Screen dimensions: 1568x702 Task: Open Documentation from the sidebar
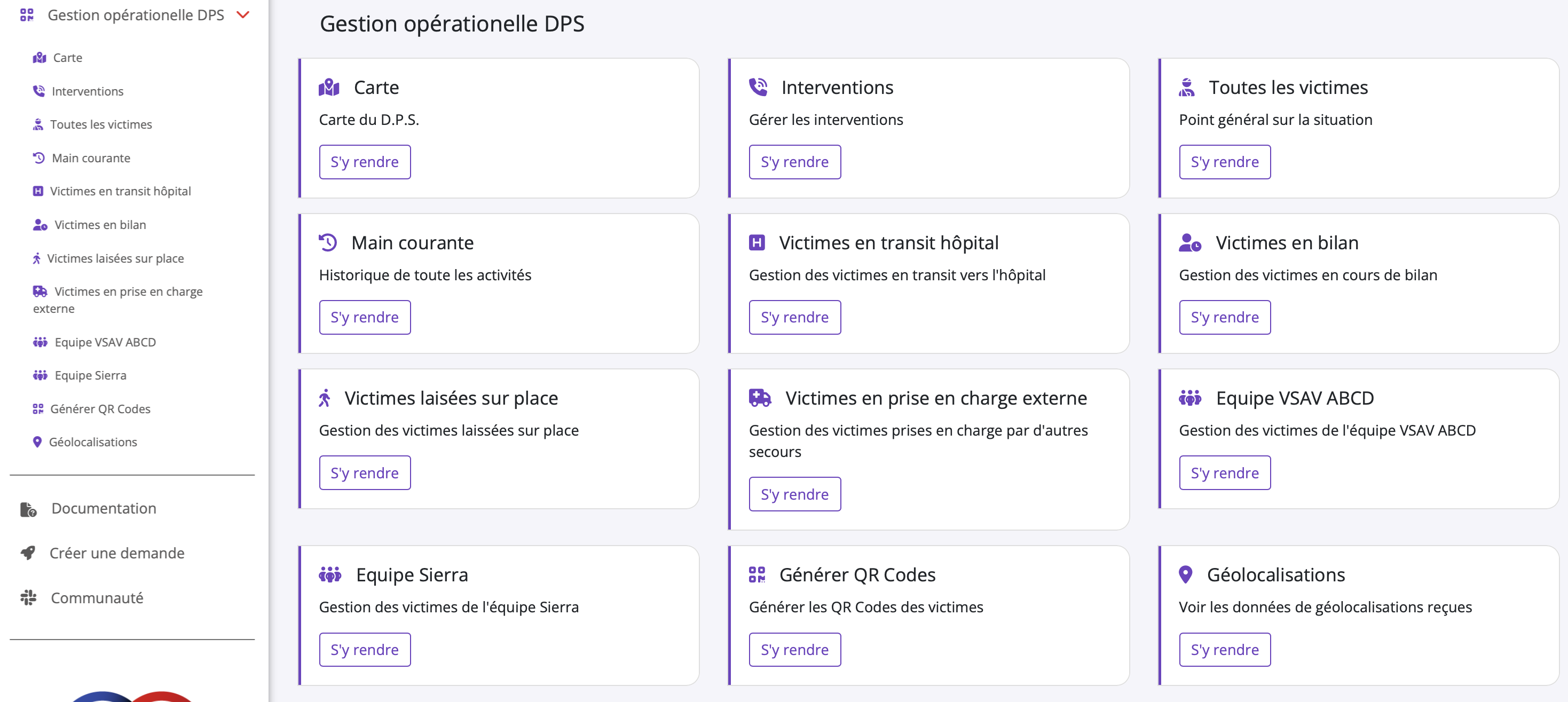pyautogui.click(x=104, y=508)
